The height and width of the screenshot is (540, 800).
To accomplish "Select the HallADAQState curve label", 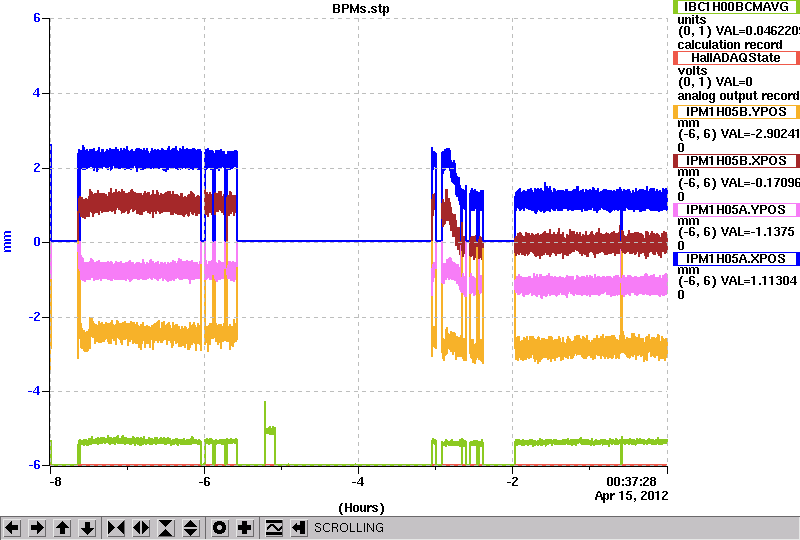I will 736,58.
